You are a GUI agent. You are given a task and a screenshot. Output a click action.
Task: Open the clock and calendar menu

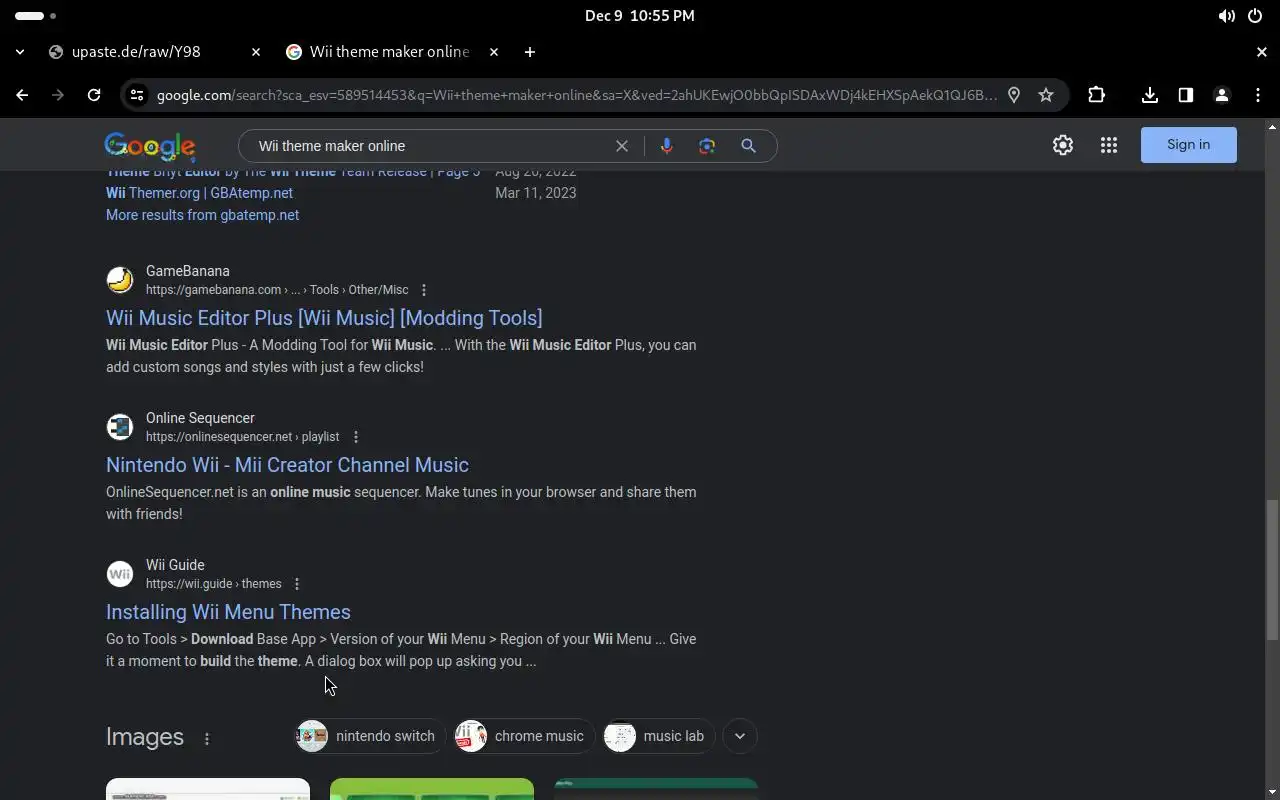tap(640, 16)
